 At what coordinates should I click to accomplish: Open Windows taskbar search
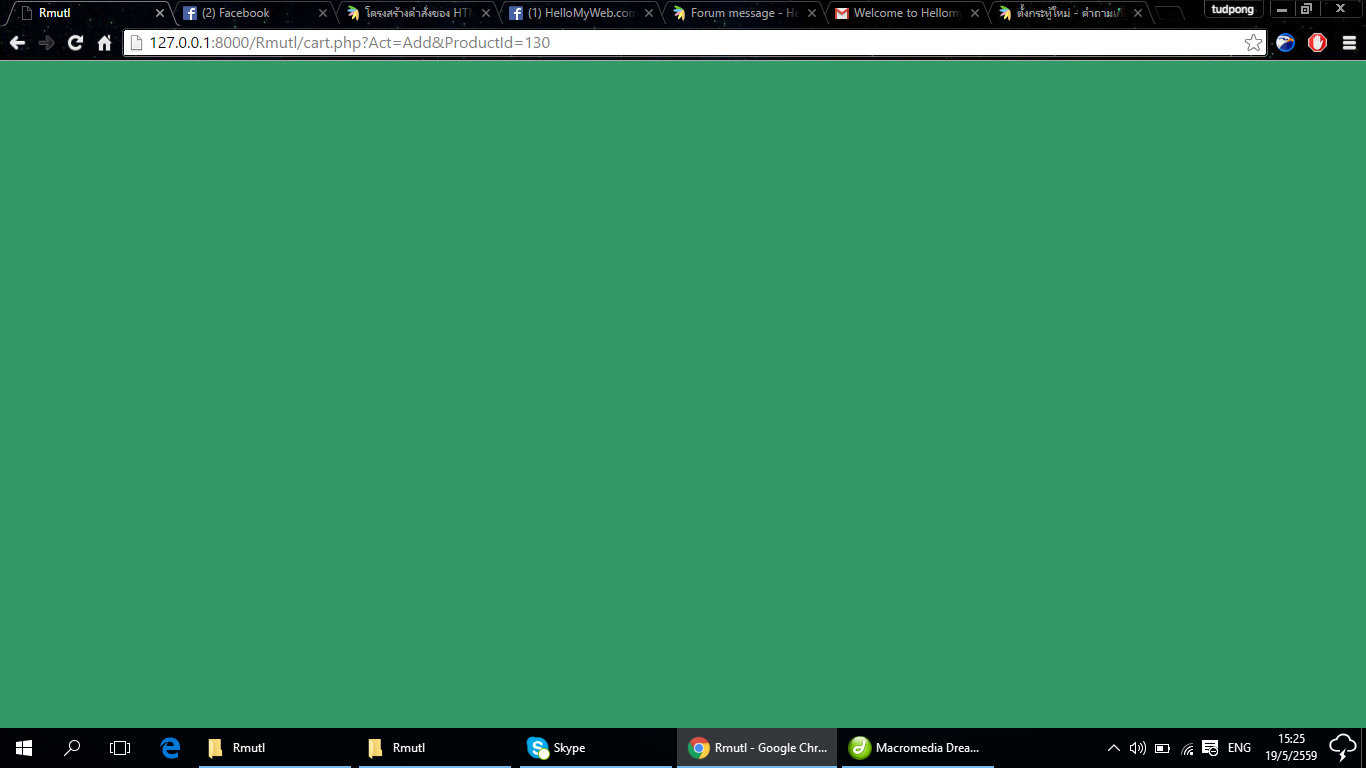coord(72,748)
